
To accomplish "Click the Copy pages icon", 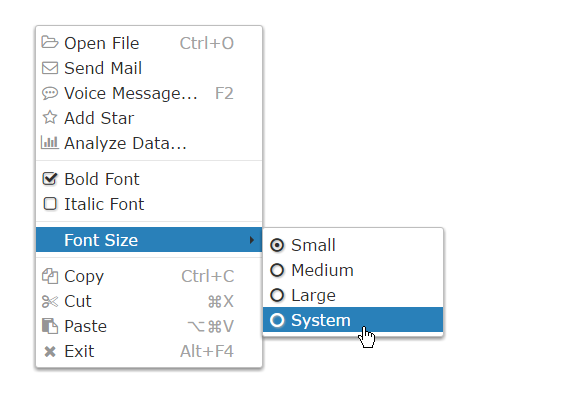I will (x=49, y=276).
